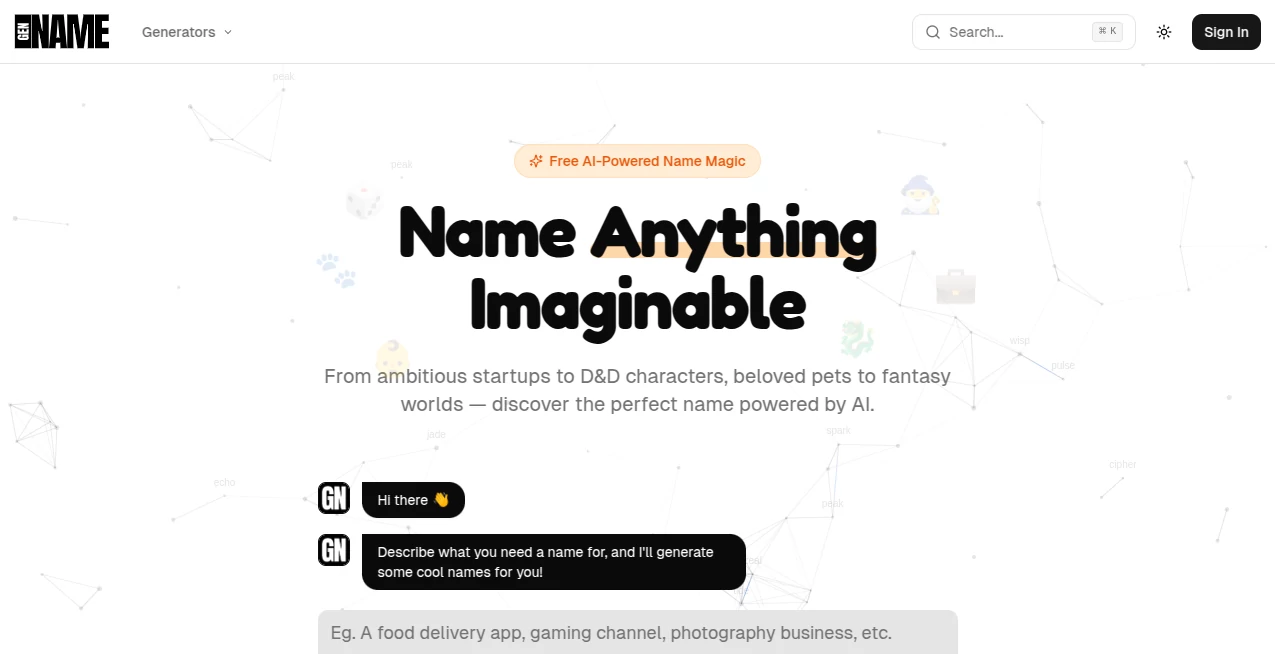Toggle the light/dark theme sun icon
Viewport: 1275px width, 654px height.
point(1164,31)
